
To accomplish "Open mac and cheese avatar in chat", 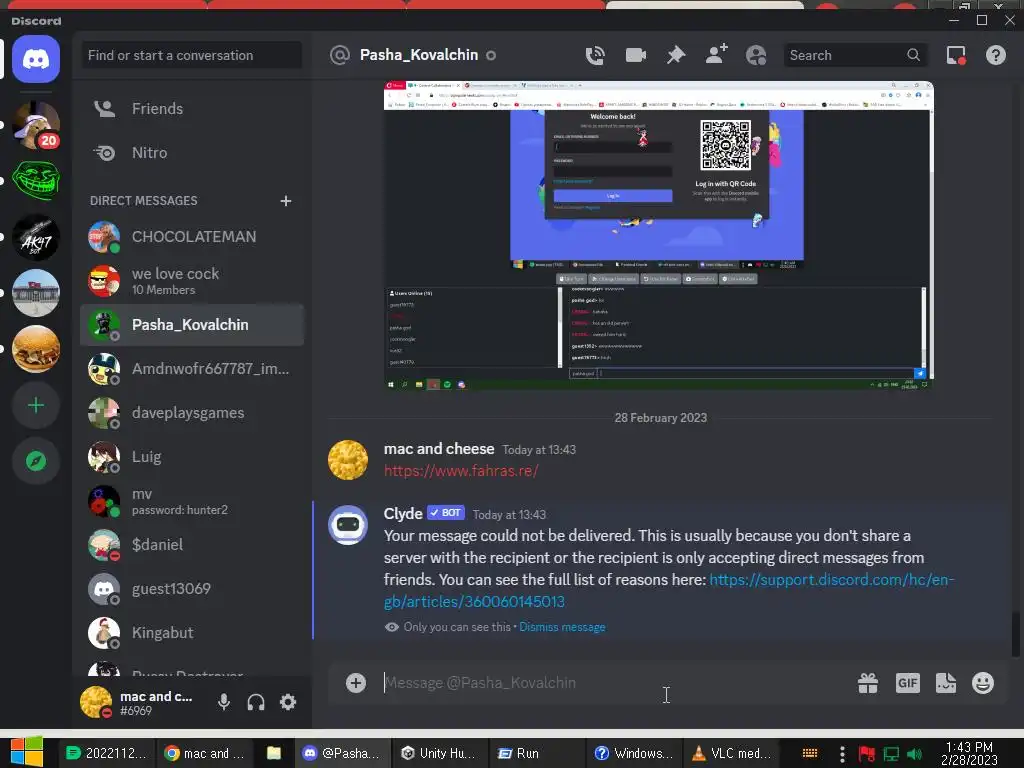I will 347,460.
